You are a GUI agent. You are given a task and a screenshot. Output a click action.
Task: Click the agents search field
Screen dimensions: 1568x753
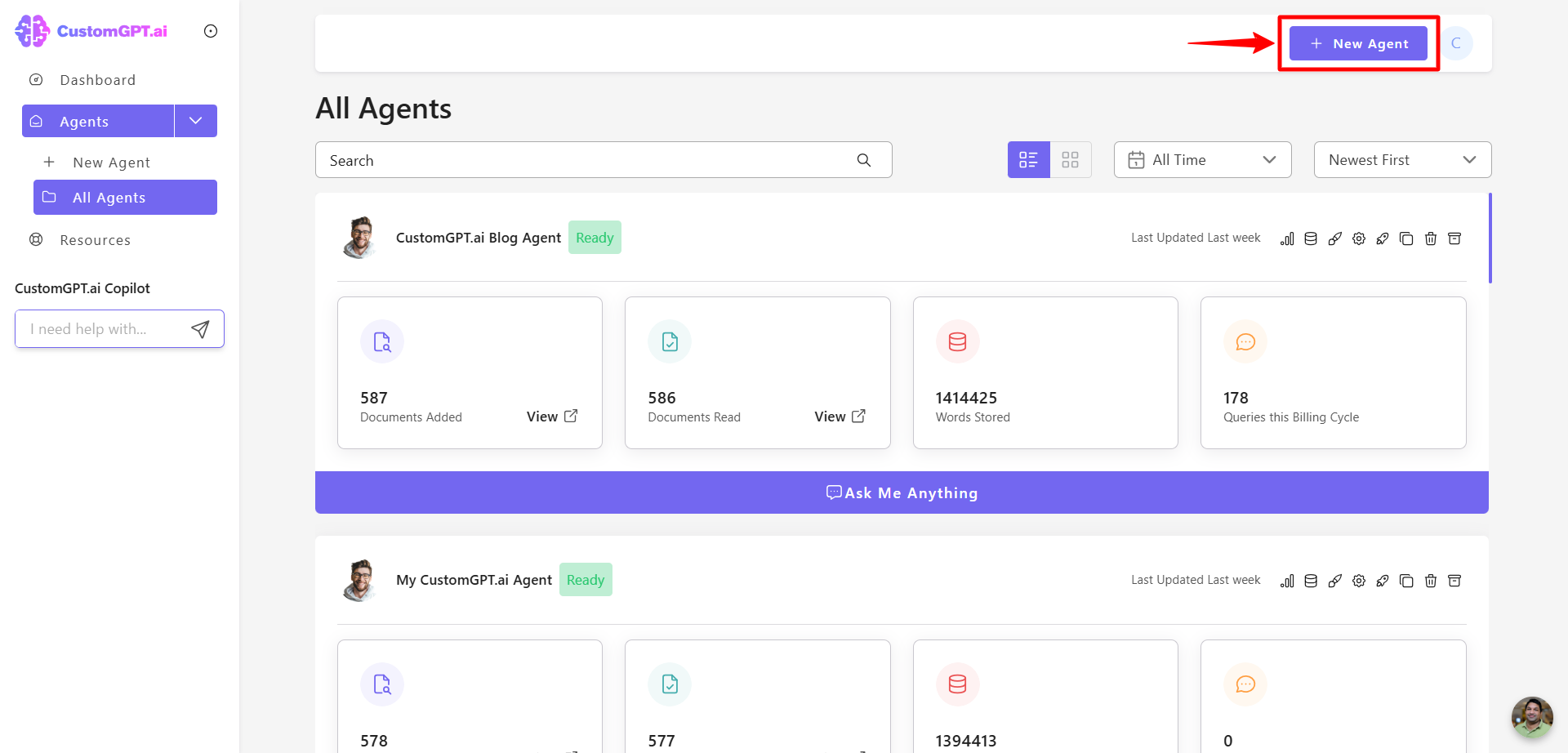[x=604, y=160]
